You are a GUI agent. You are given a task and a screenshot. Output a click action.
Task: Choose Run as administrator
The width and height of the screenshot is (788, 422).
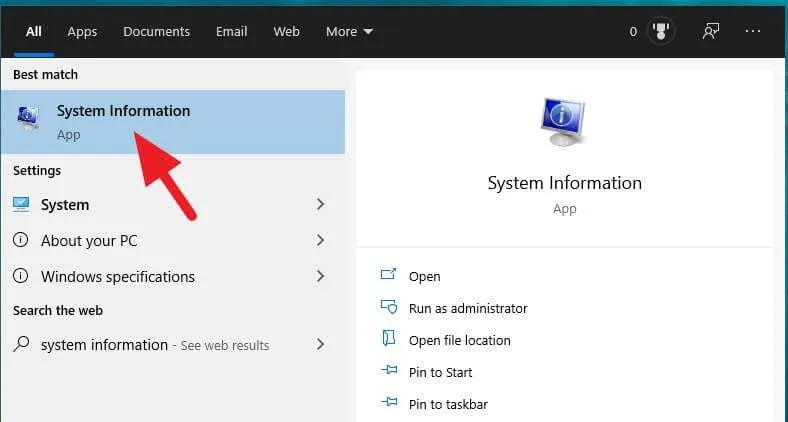click(x=468, y=308)
